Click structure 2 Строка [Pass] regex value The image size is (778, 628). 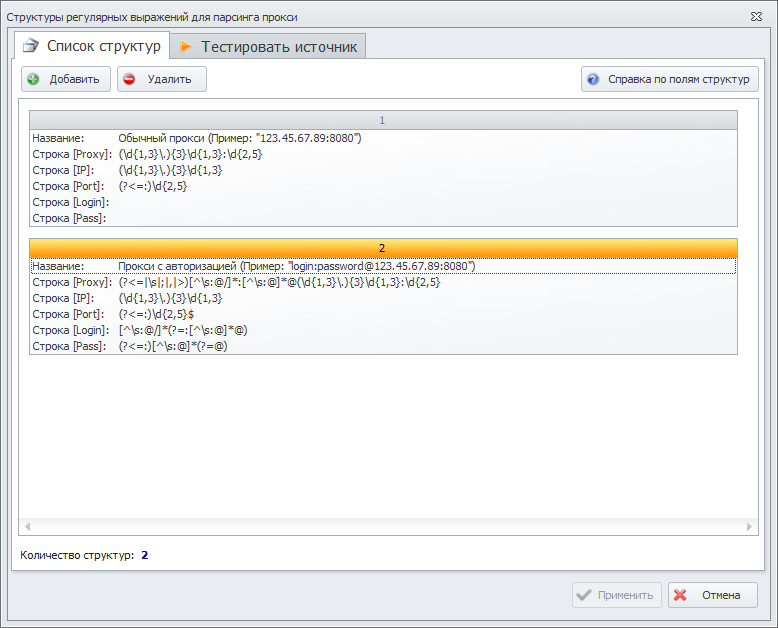(173, 346)
